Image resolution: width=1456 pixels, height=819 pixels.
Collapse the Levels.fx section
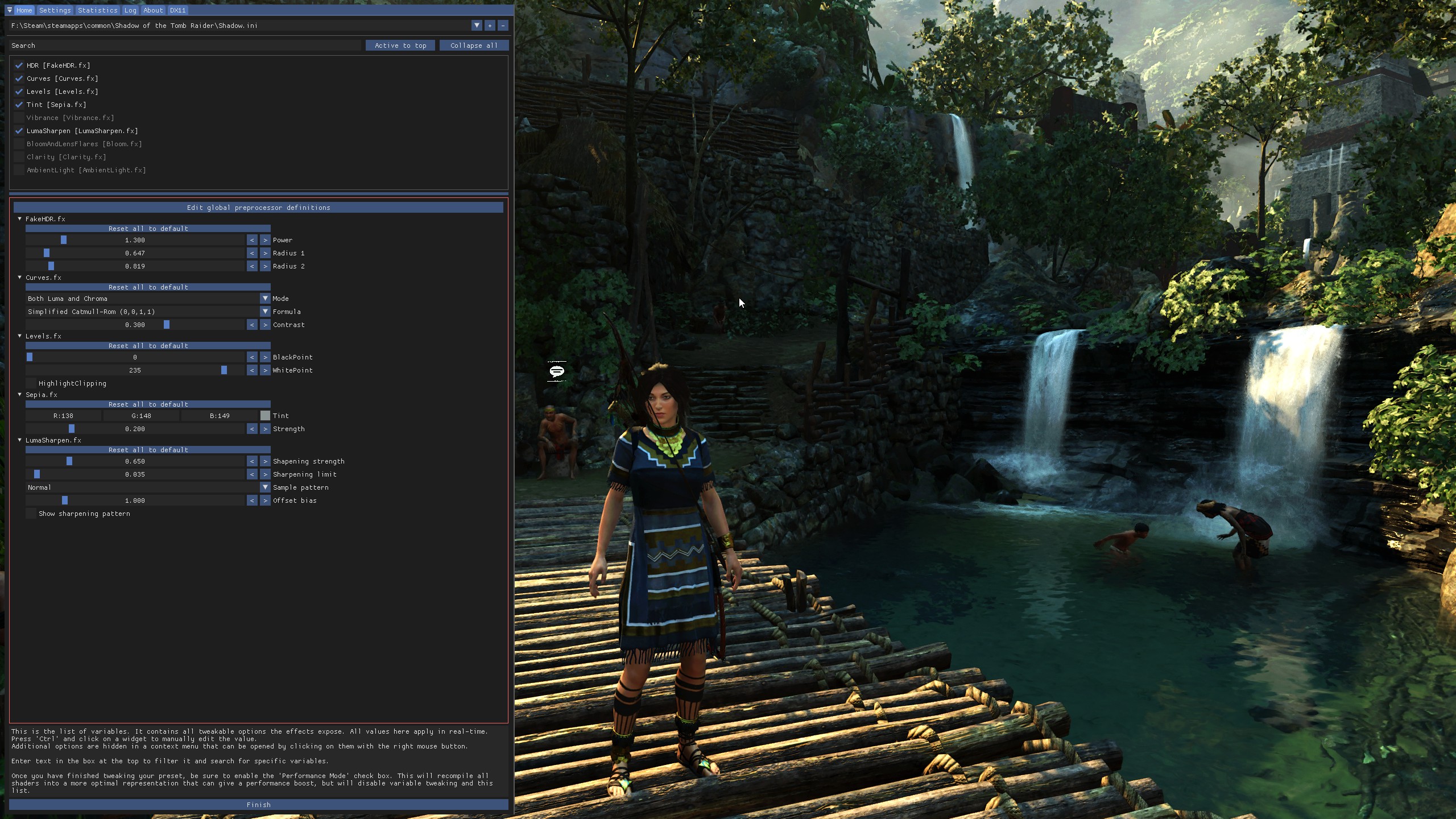coord(19,336)
